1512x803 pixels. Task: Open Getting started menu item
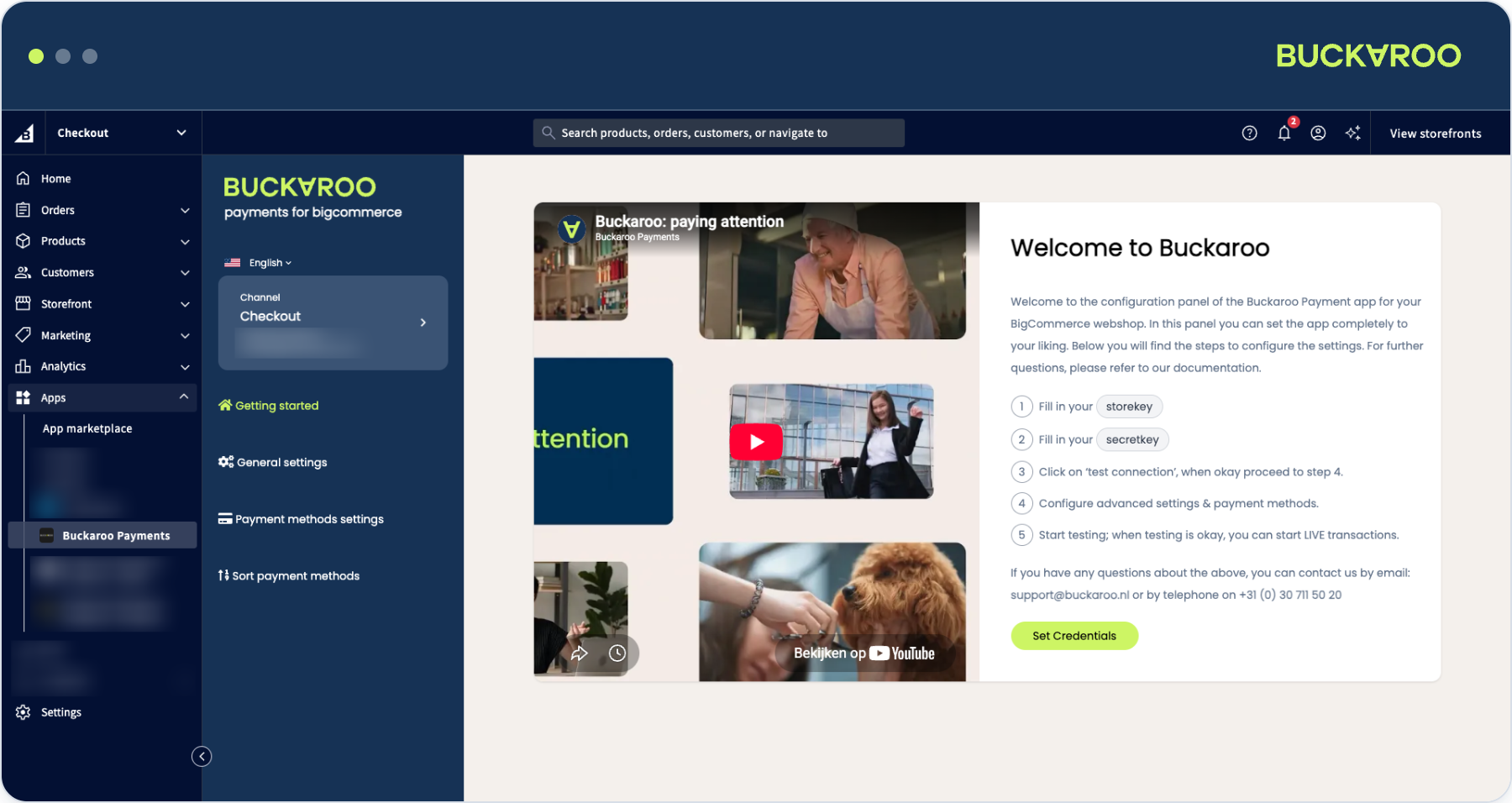pos(269,406)
